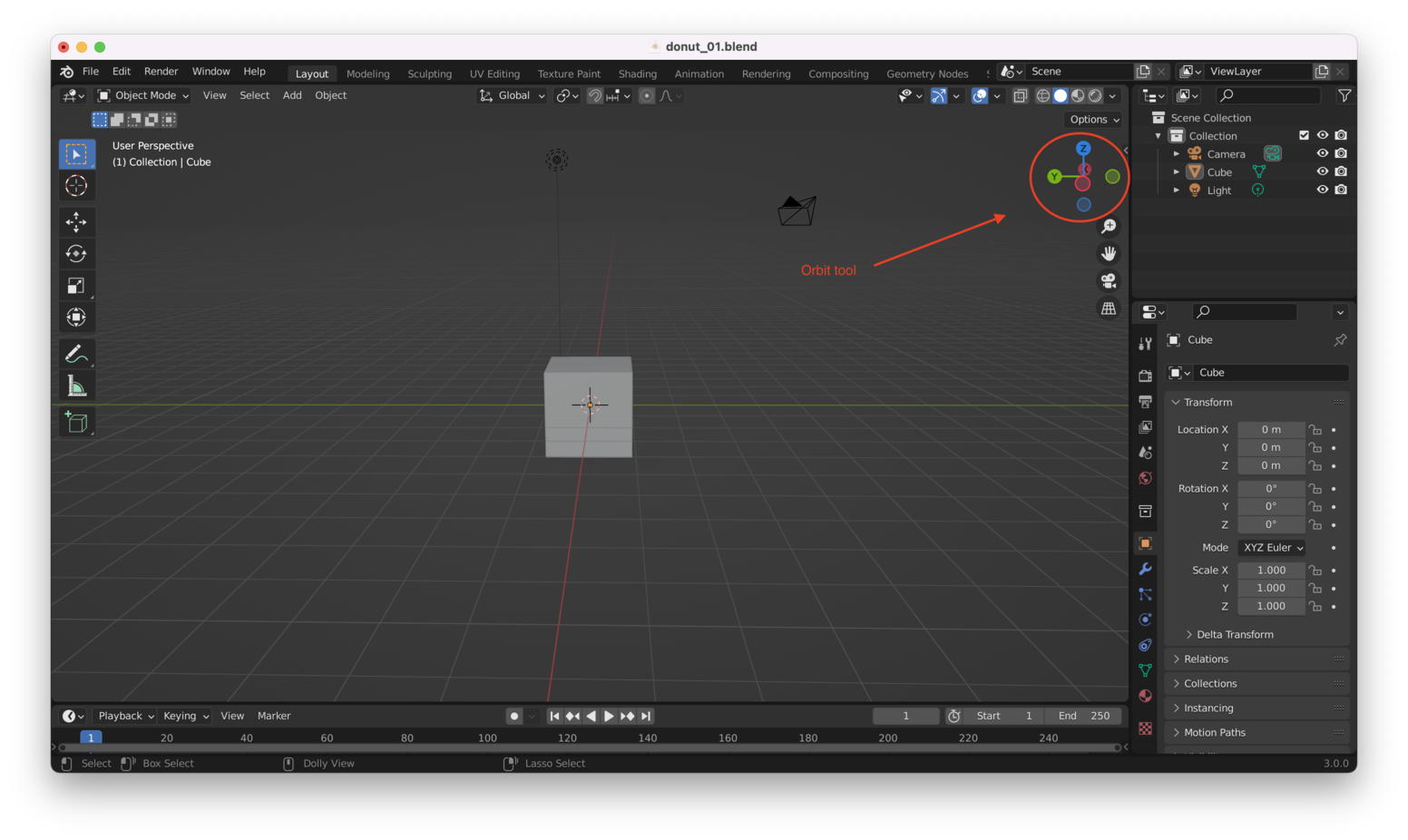Screen dimensions: 1408x840
Task: Disable Cube render visibility camera toggle
Action: tap(1341, 171)
